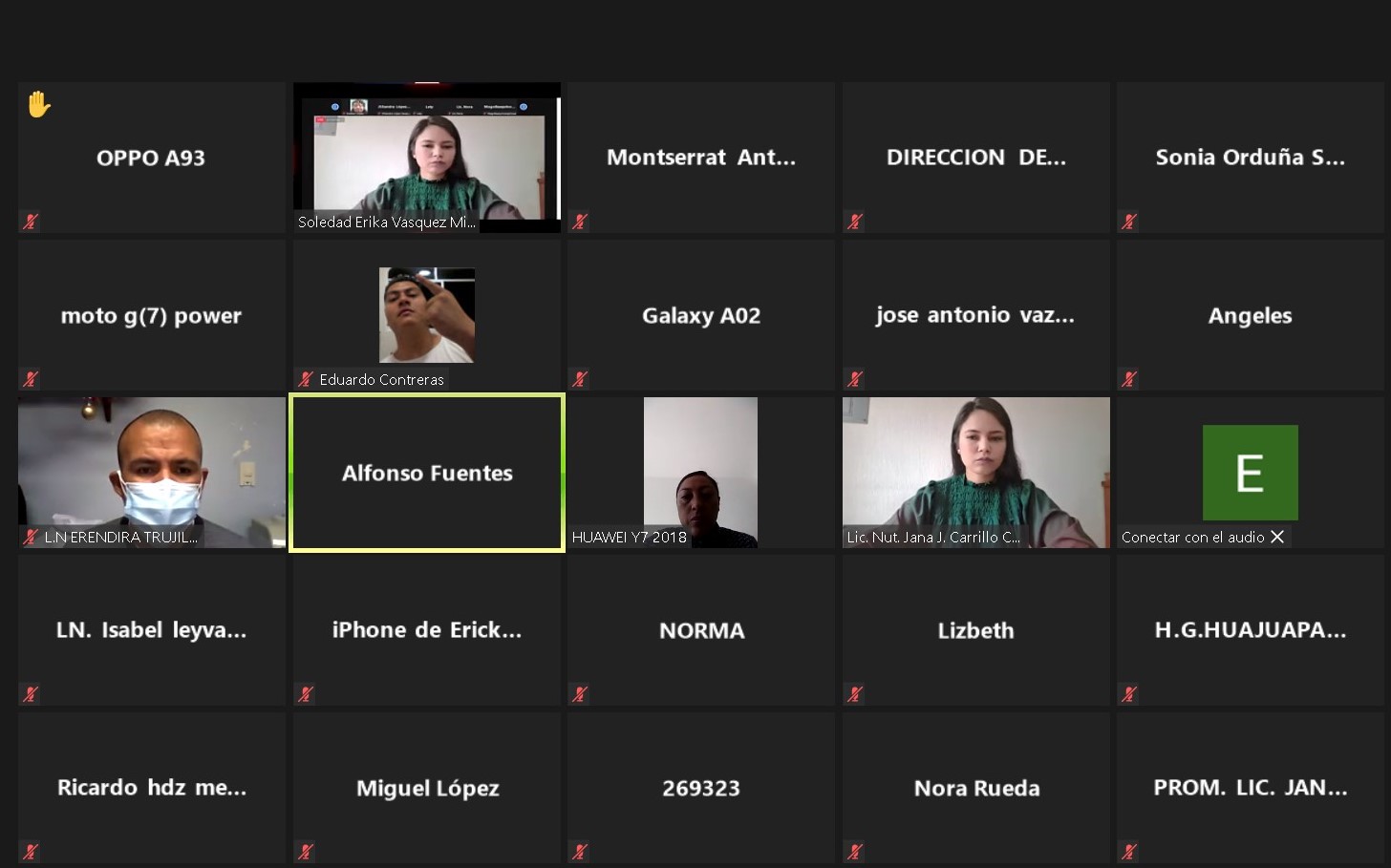
Task: Click the Conectar con el audio label
Action: point(1192,537)
